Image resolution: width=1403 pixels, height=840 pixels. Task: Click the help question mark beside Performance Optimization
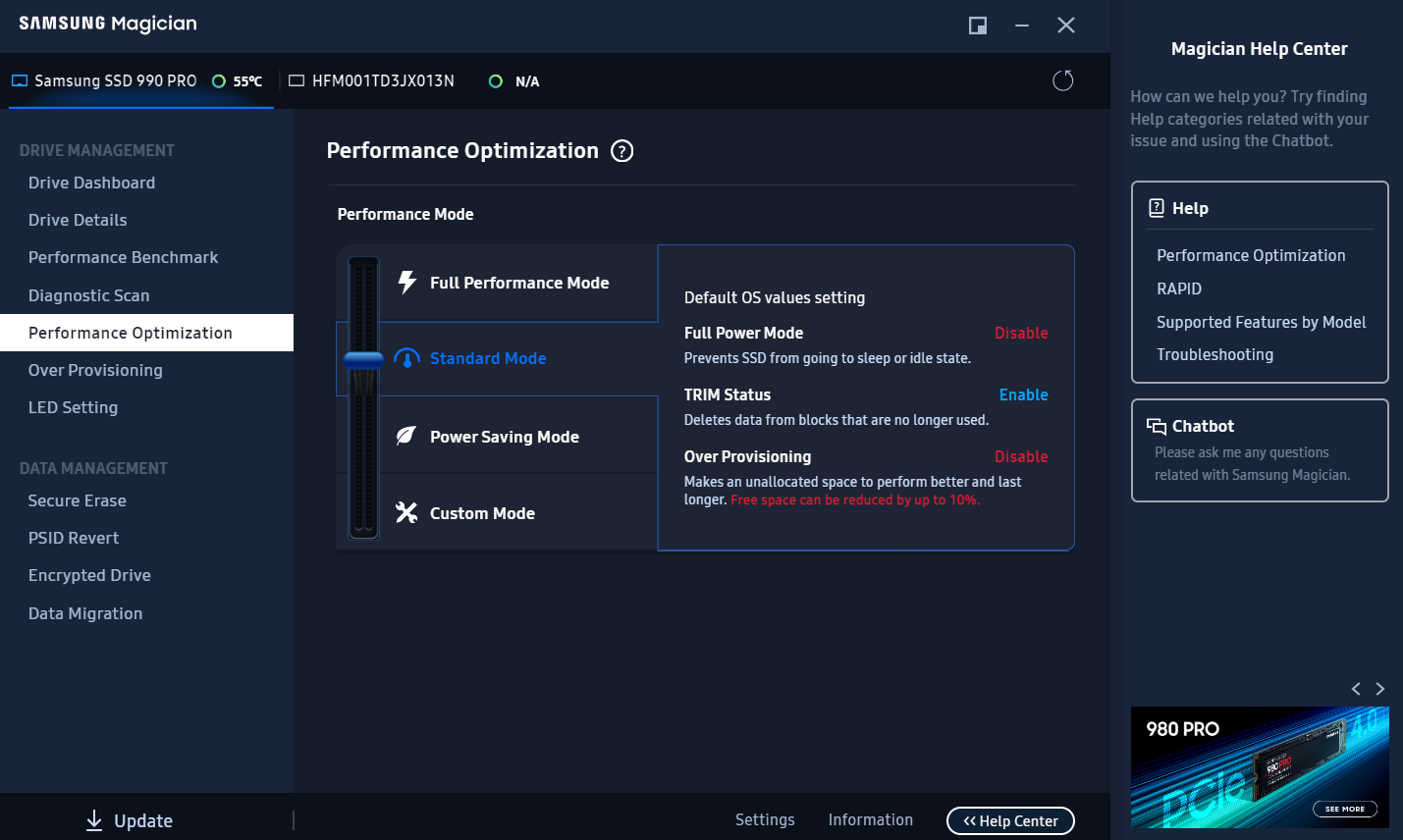click(621, 151)
